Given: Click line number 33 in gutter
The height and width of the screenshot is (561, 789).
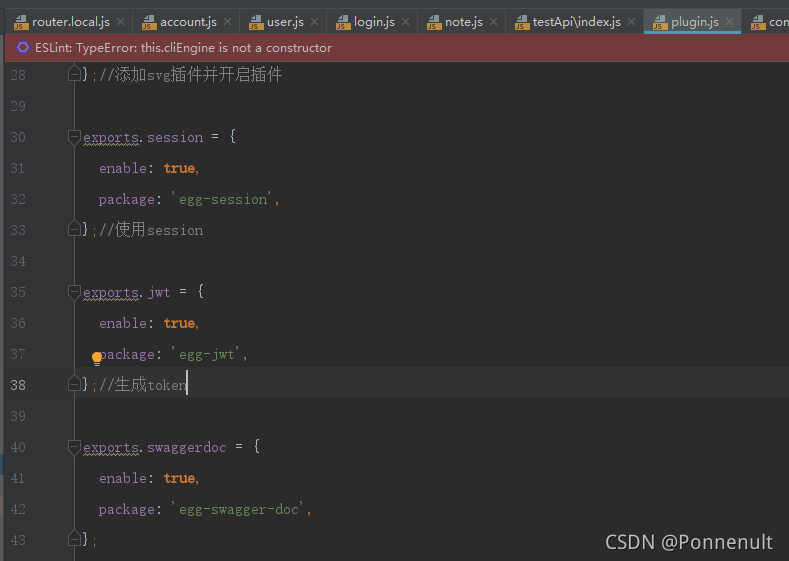Looking at the screenshot, I should point(18,230).
